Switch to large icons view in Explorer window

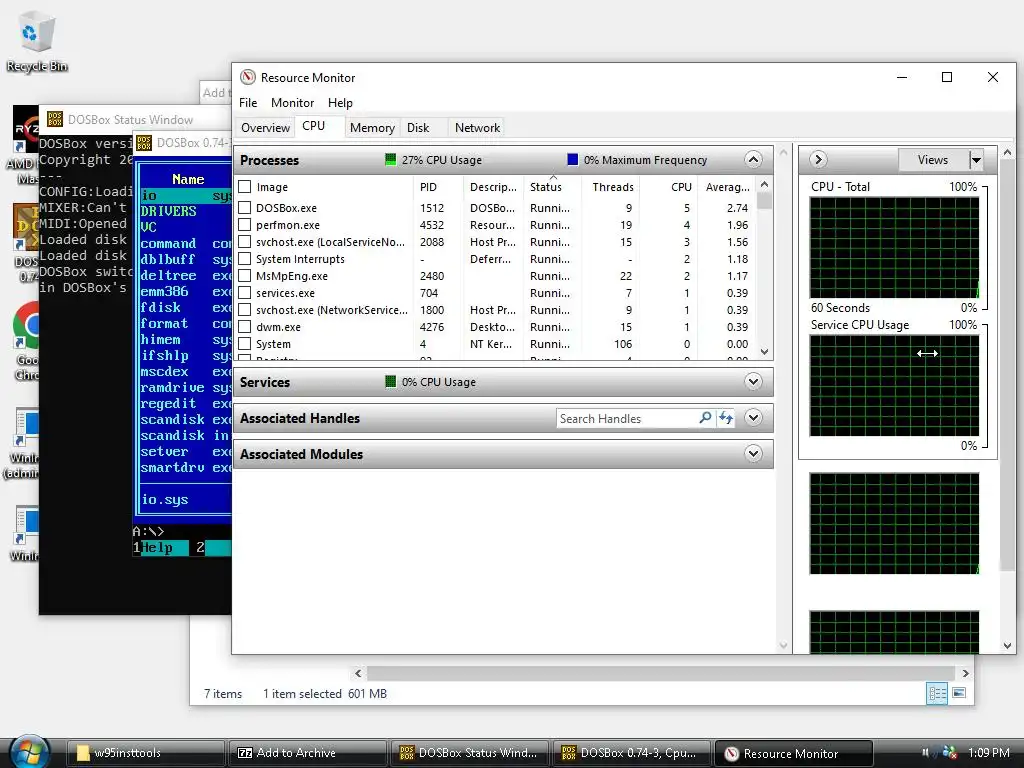[959, 693]
